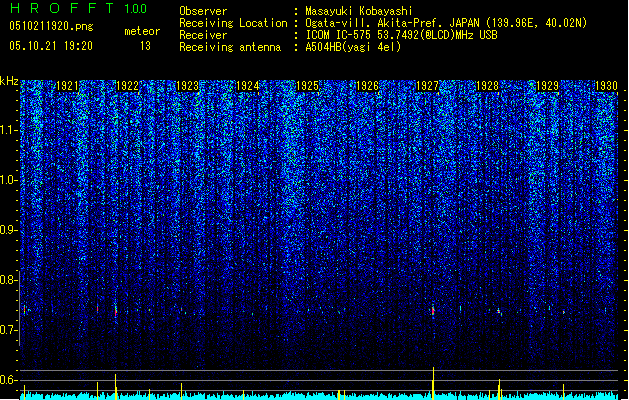Click the 'Receiver' field label
This screenshot has width=629, height=400.
[203, 35]
